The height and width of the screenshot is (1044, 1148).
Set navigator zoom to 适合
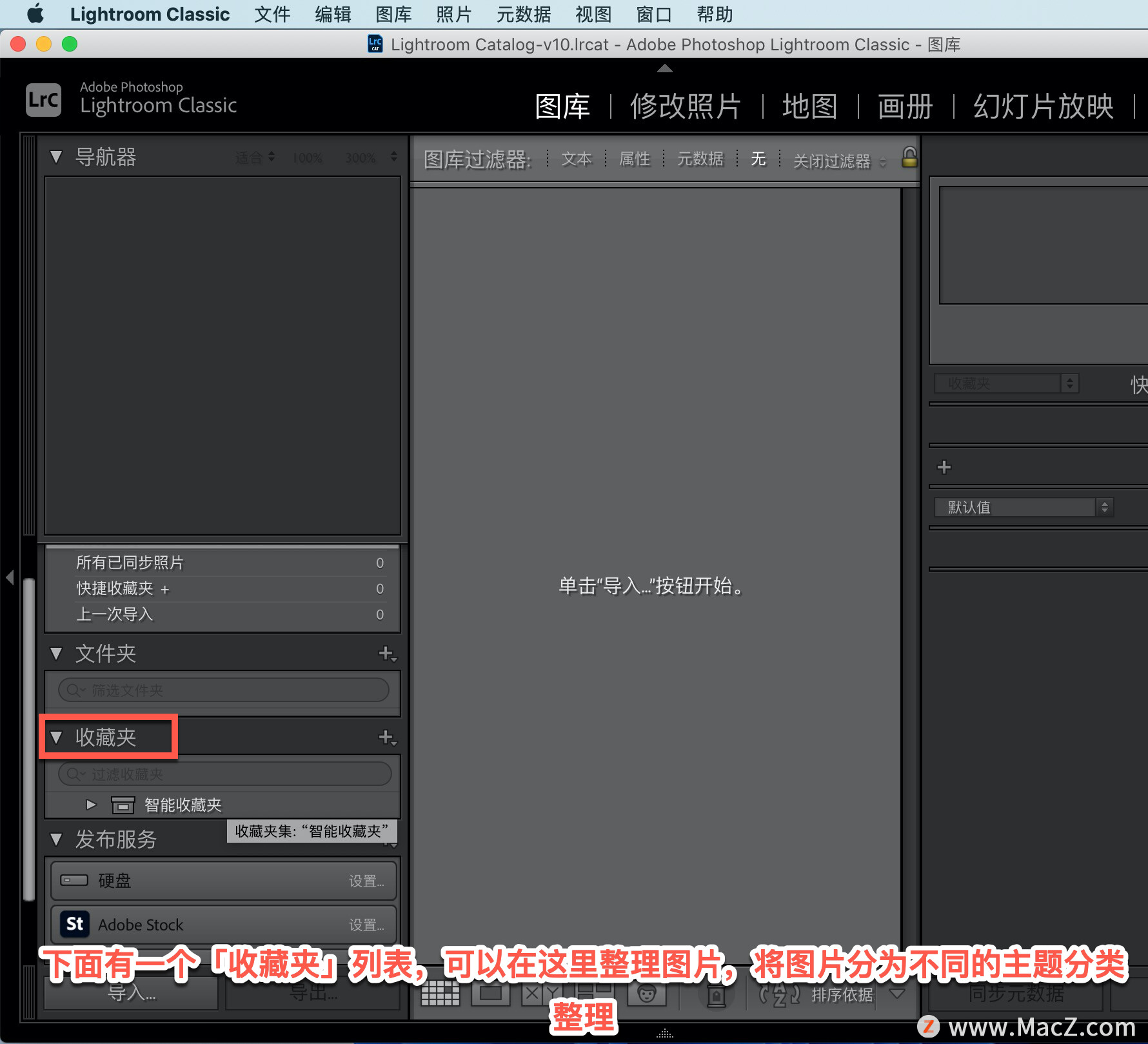249,158
